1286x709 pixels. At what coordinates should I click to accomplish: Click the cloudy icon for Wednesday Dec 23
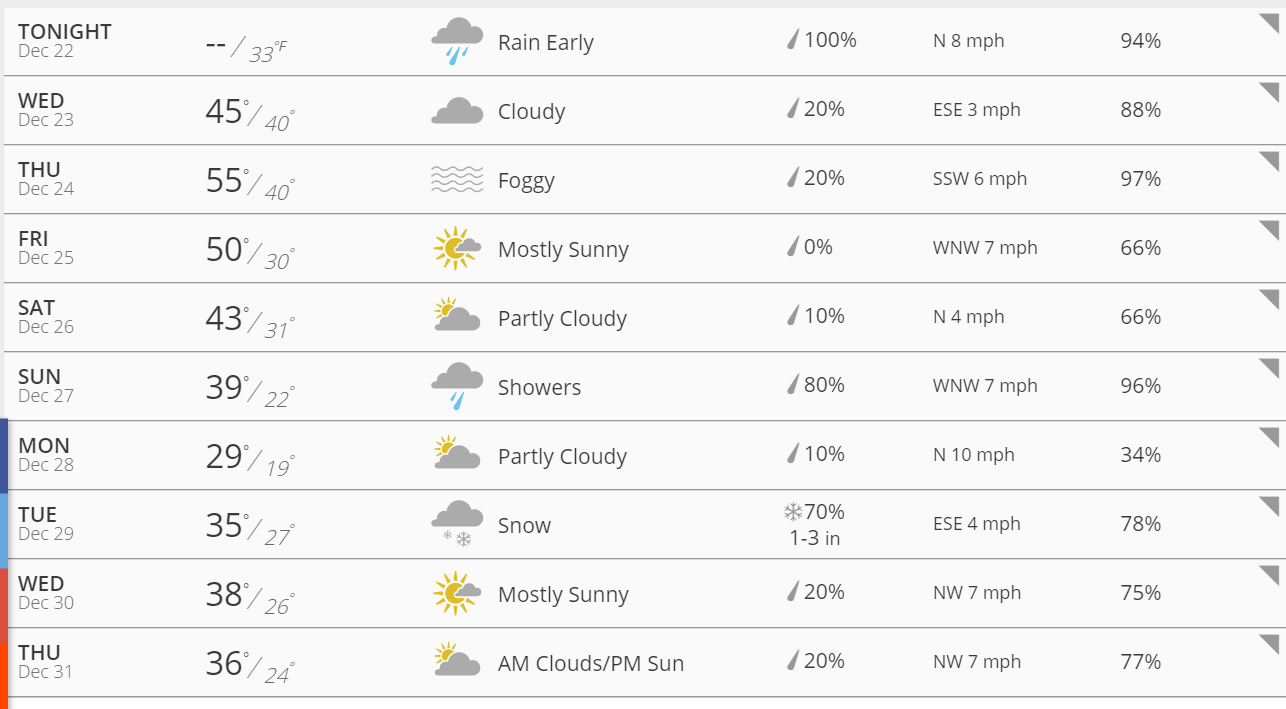click(457, 111)
